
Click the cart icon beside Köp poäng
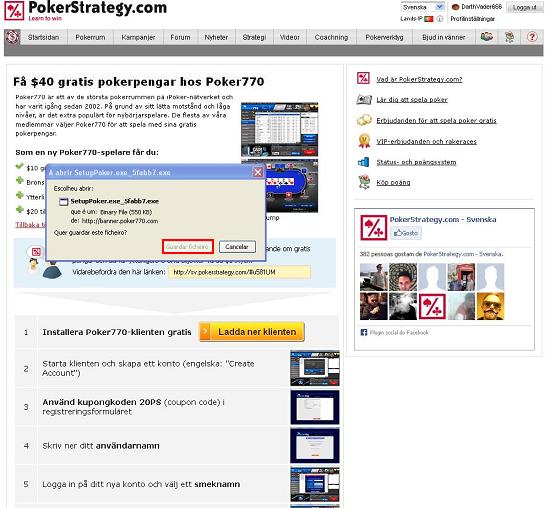pyautogui.click(x=364, y=182)
